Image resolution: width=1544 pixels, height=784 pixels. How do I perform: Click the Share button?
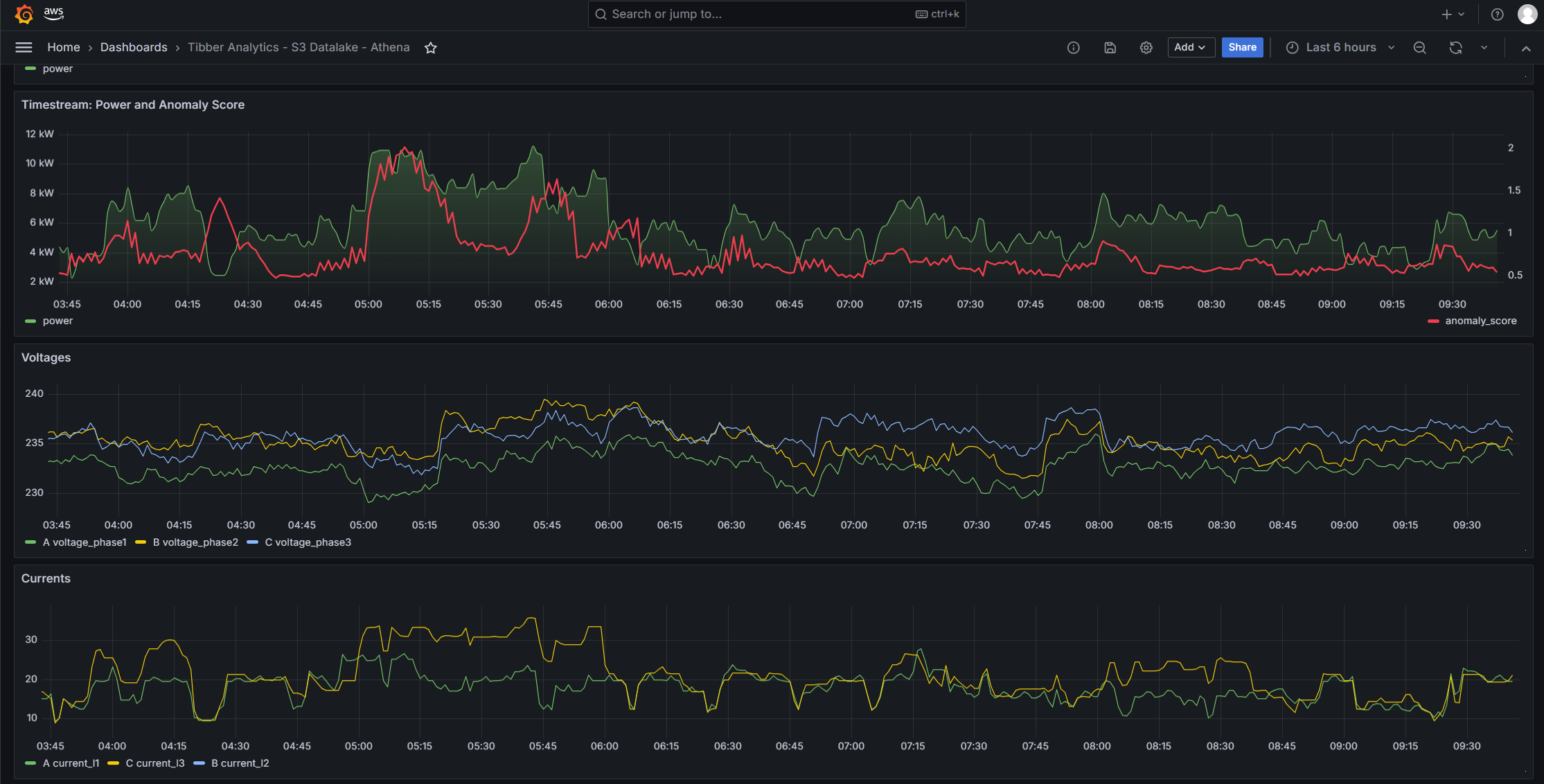pyautogui.click(x=1242, y=47)
